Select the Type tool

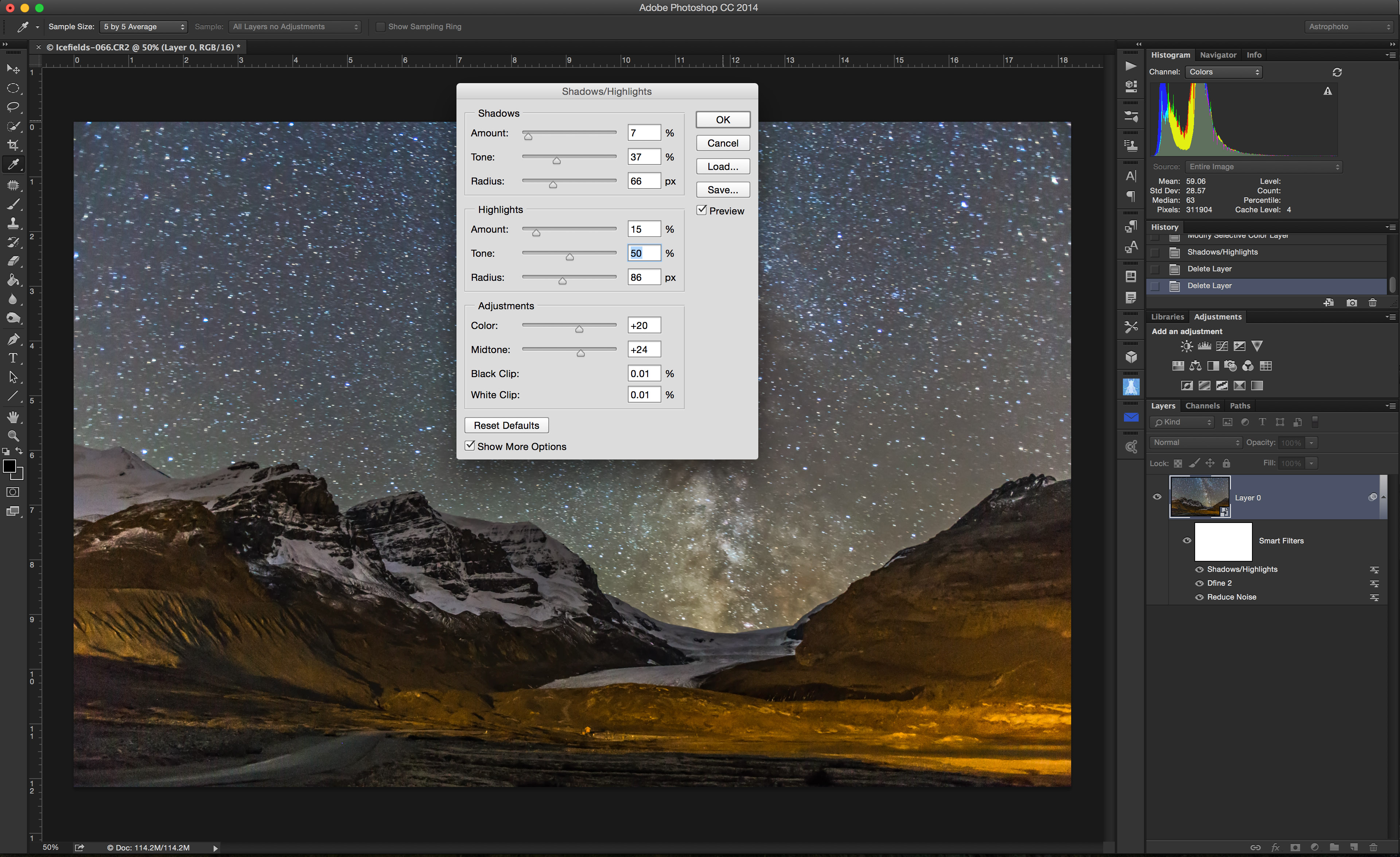[x=12, y=358]
